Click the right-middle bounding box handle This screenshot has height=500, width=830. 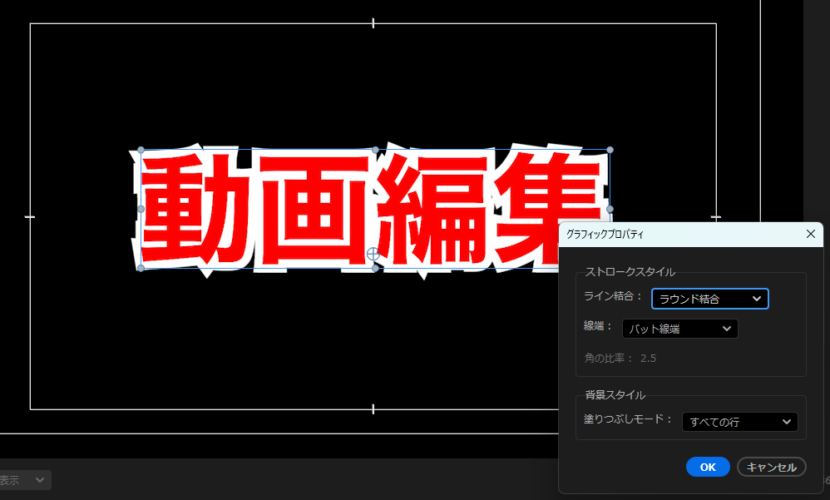pos(610,209)
